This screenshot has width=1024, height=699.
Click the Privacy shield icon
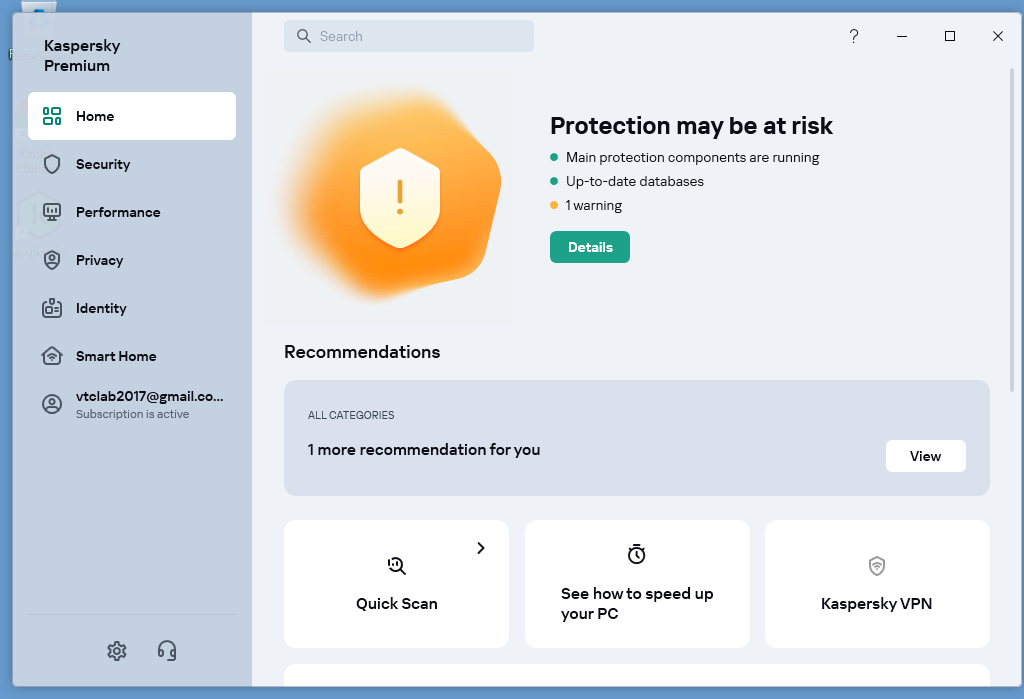coord(52,260)
